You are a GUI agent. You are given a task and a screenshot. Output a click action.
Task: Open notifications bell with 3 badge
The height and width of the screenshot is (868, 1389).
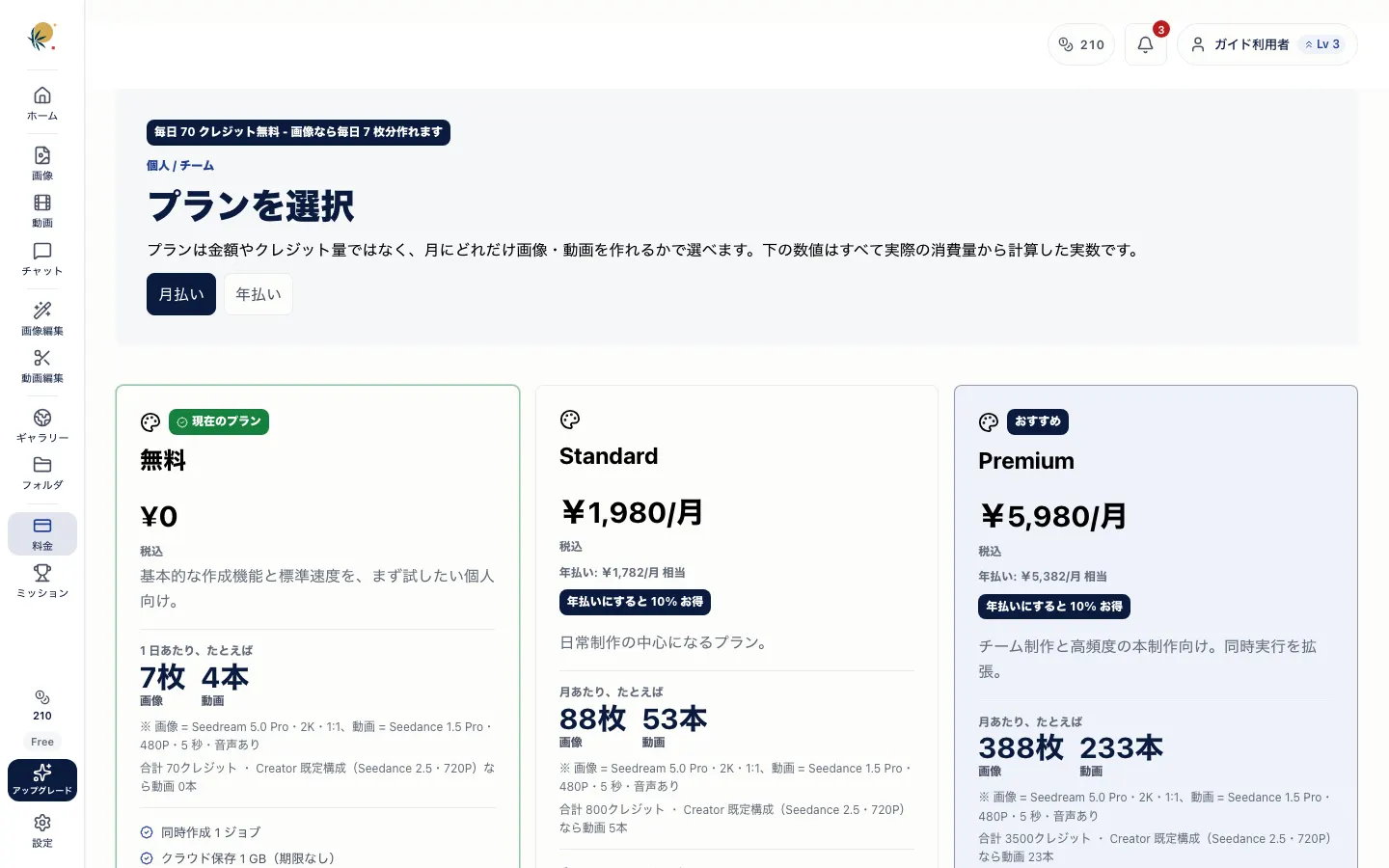(1146, 44)
